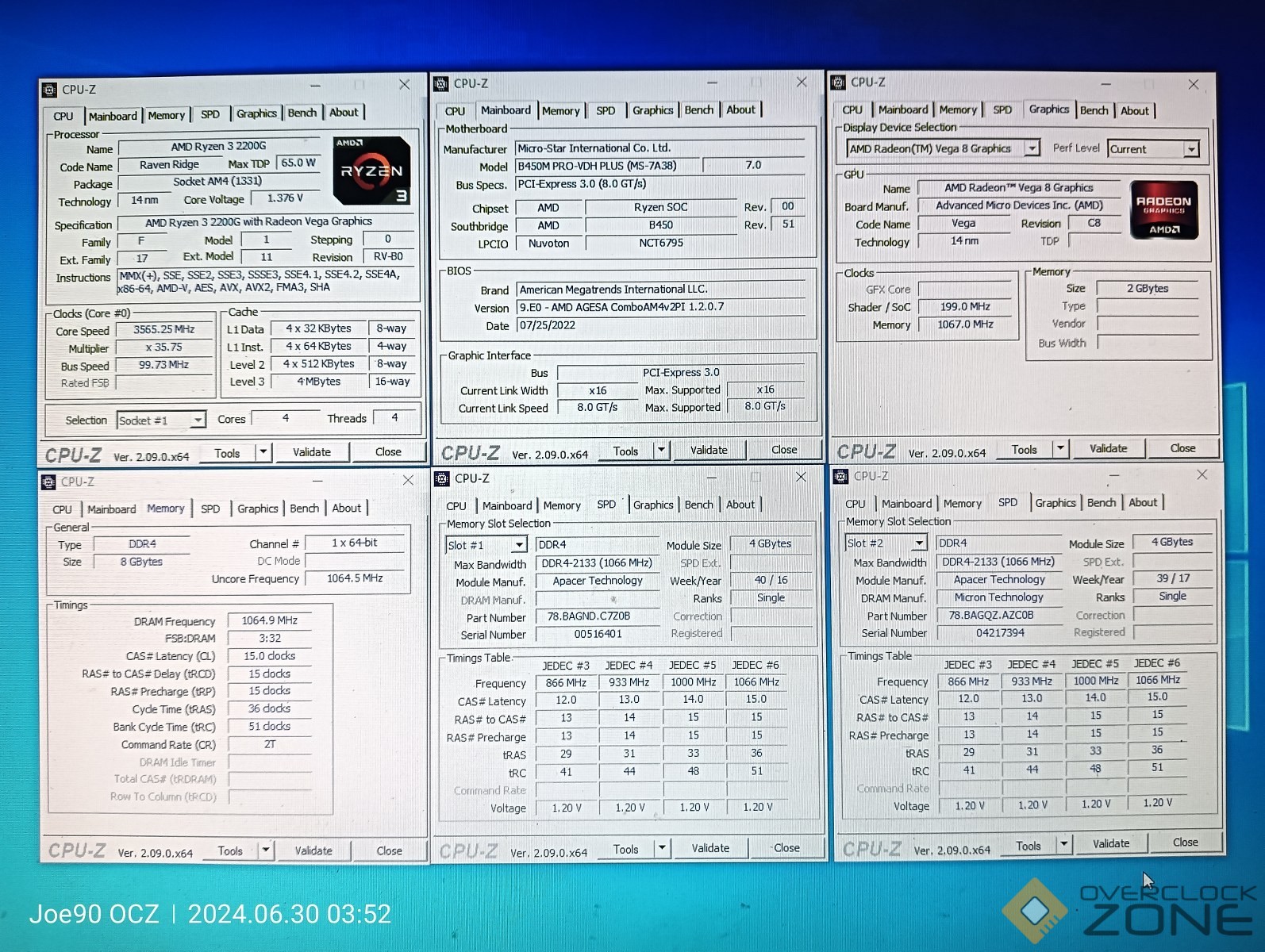Click the Tools button in the Graphics window

pos(1024,450)
